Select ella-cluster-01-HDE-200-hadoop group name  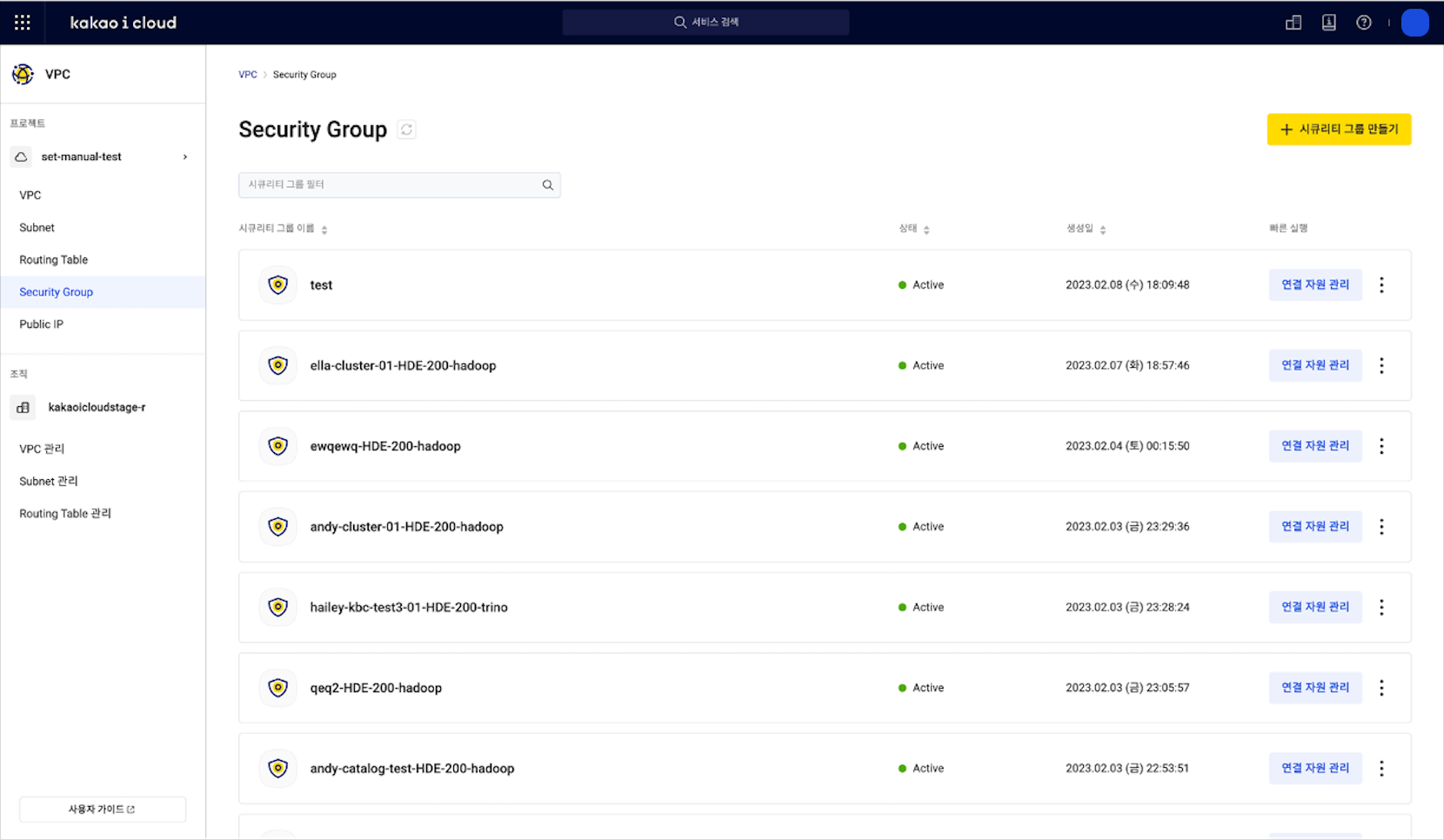[403, 366]
